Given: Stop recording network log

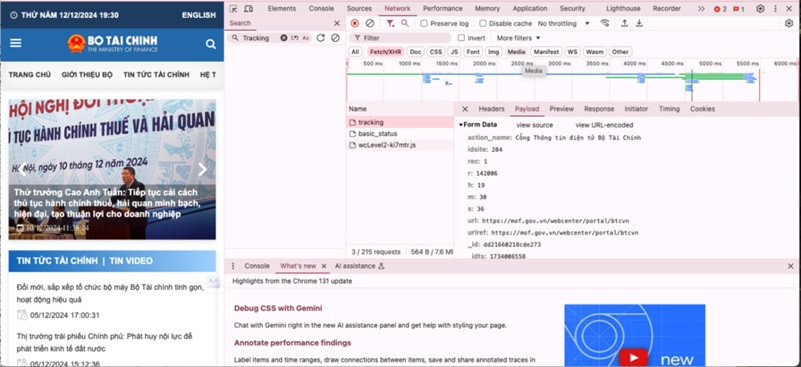Looking at the screenshot, I should pos(355,24).
